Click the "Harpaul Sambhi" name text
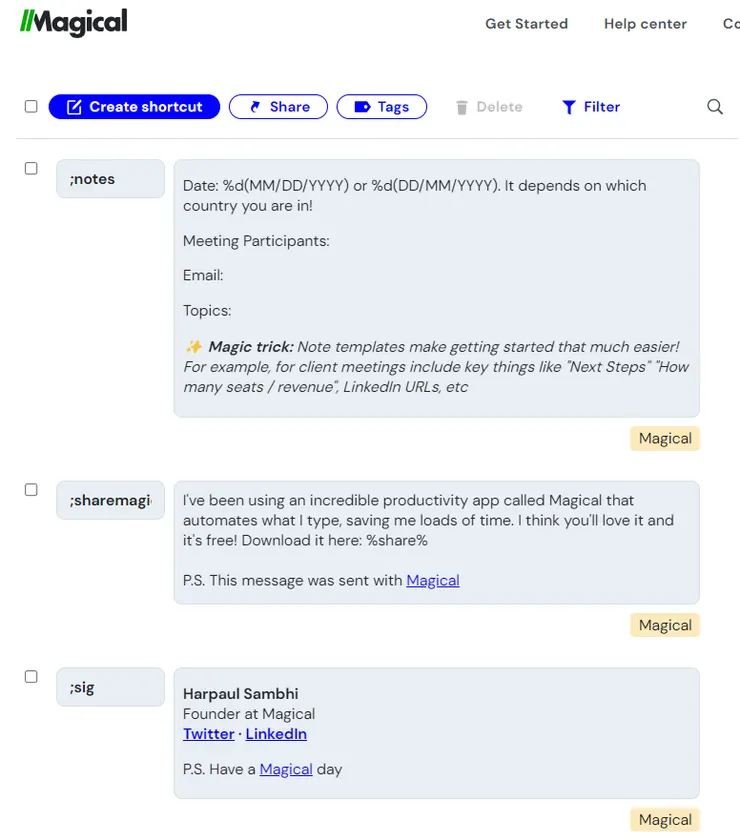740x840 pixels. tap(241, 694)
